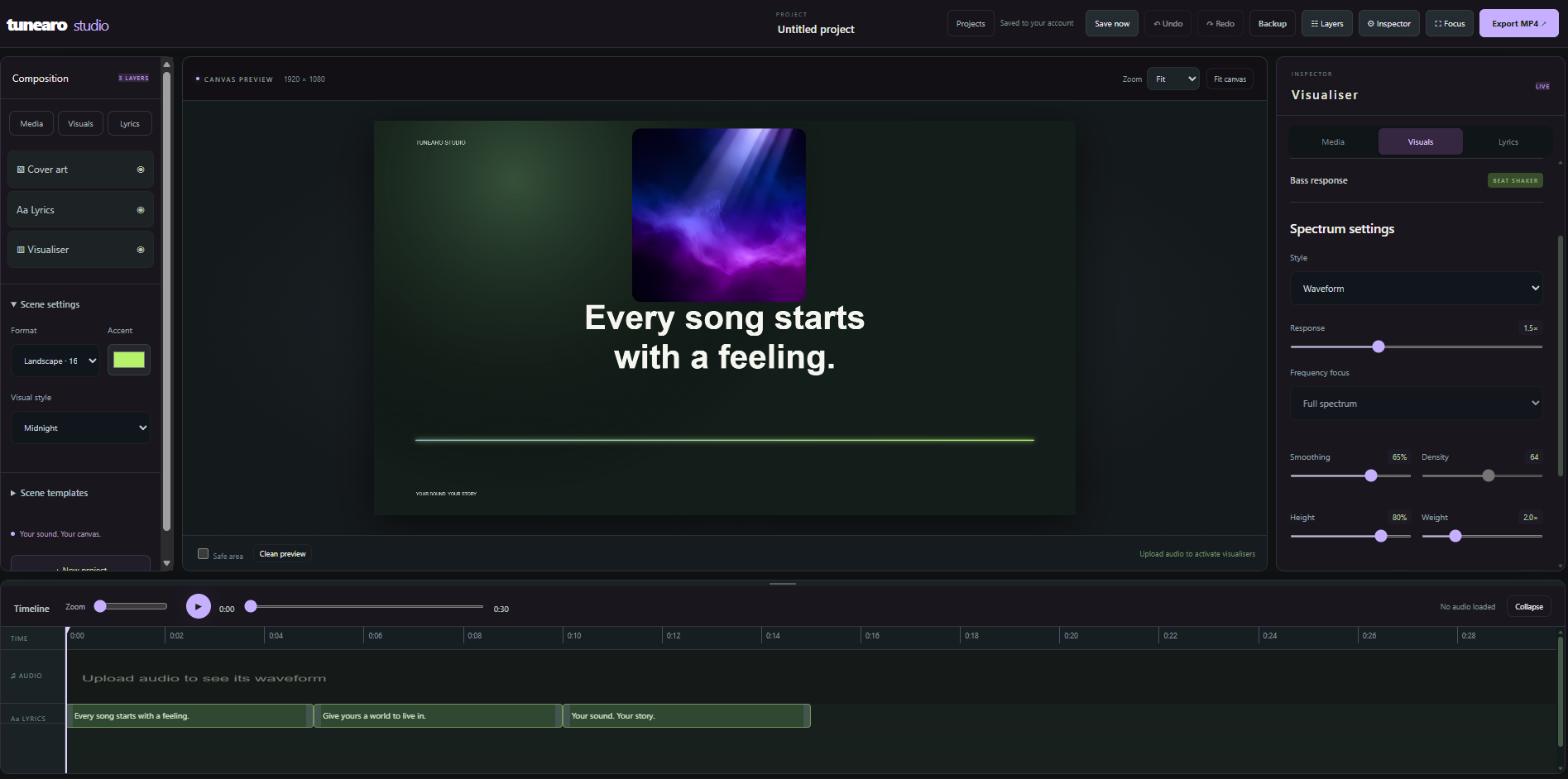Toggle the Inspector panel button
Screen dimensions: 1568x779
tap(1389, 23)
